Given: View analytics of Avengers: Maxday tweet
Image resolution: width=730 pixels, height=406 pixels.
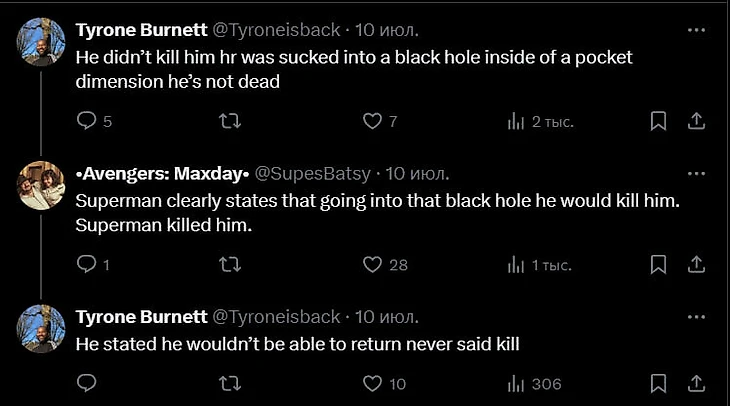Looking at the screenshot, I should (517, 265).
